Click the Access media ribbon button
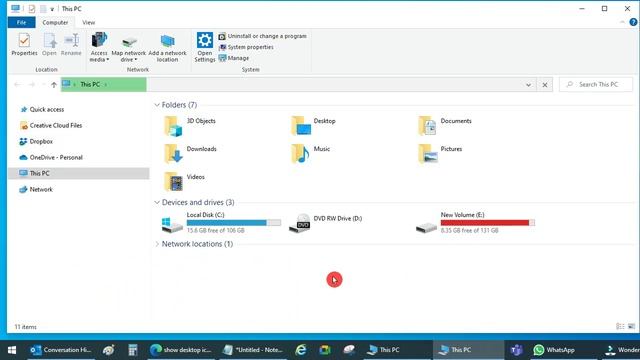Image resolution: width=640 pixels, height=360 pixels. [99, 47]
